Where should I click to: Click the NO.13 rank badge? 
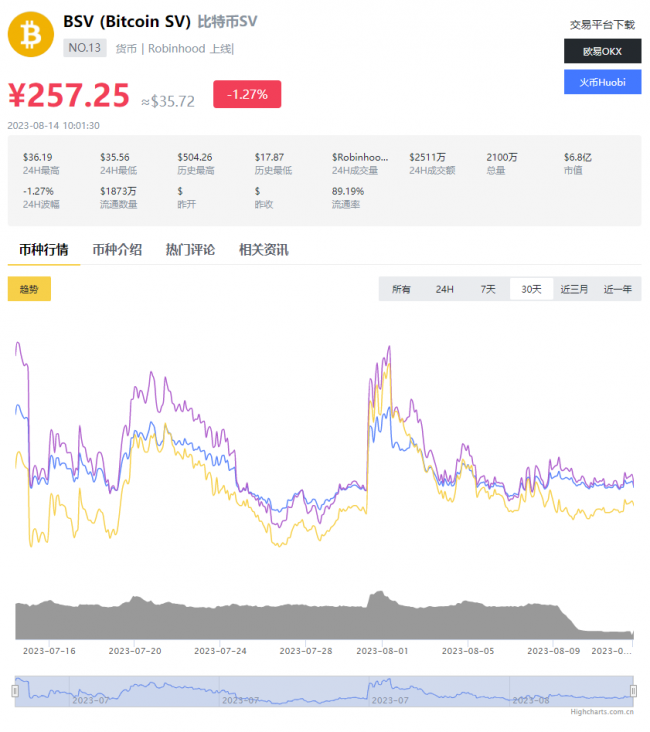85,48
